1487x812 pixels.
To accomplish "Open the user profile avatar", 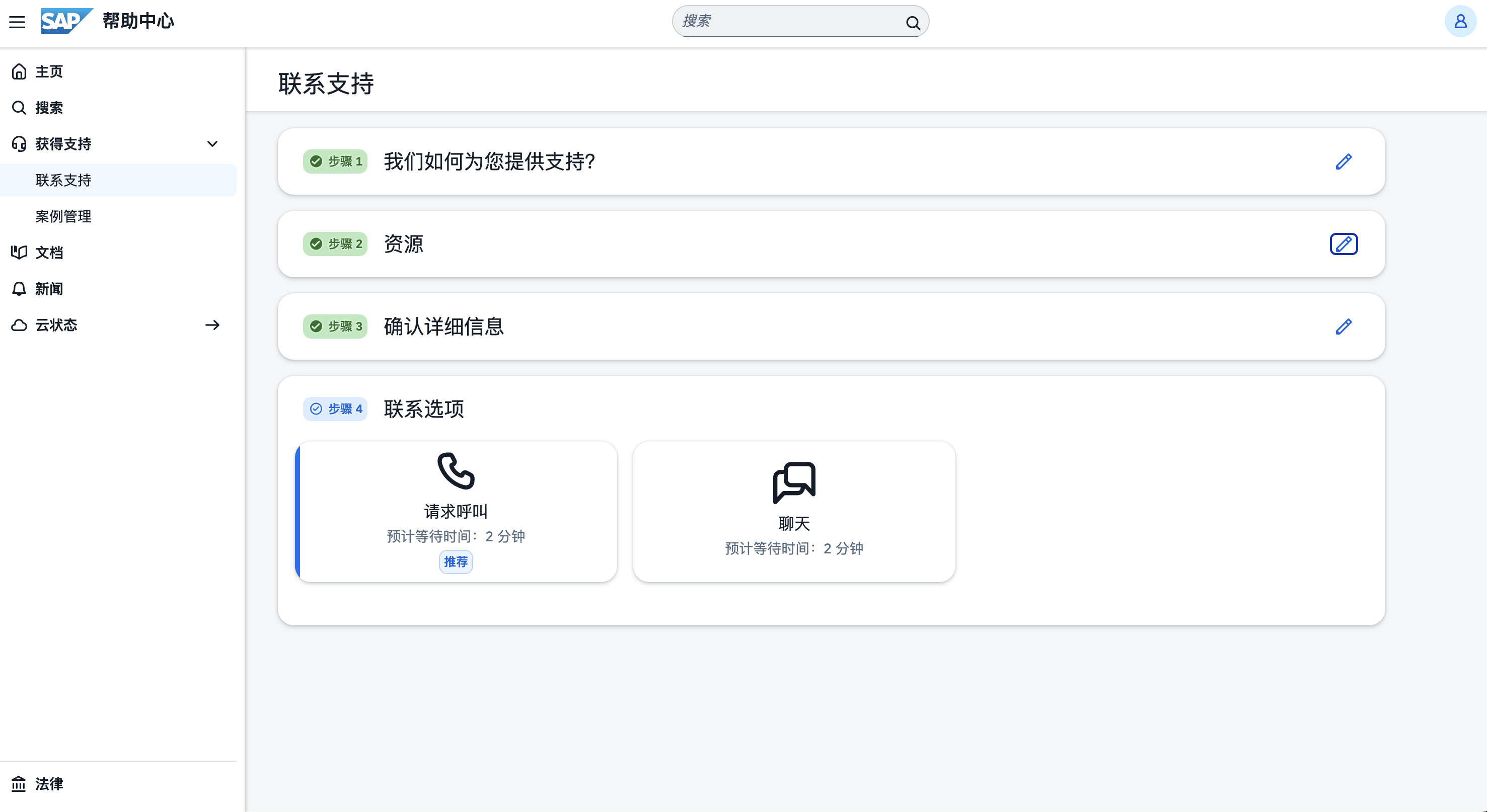I will coord(1460,22).
